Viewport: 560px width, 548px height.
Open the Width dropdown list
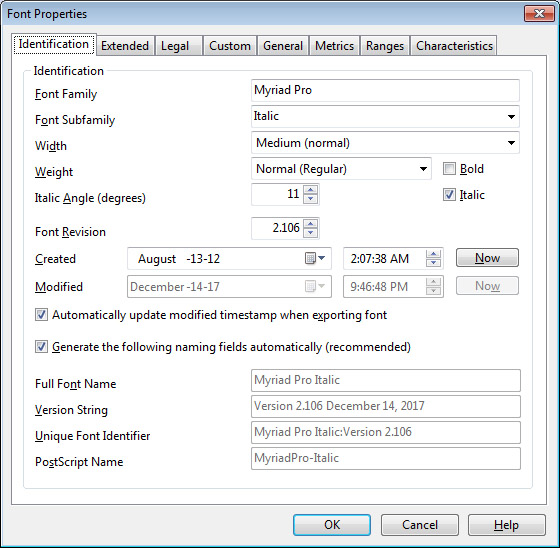click(x=511, y=143)
